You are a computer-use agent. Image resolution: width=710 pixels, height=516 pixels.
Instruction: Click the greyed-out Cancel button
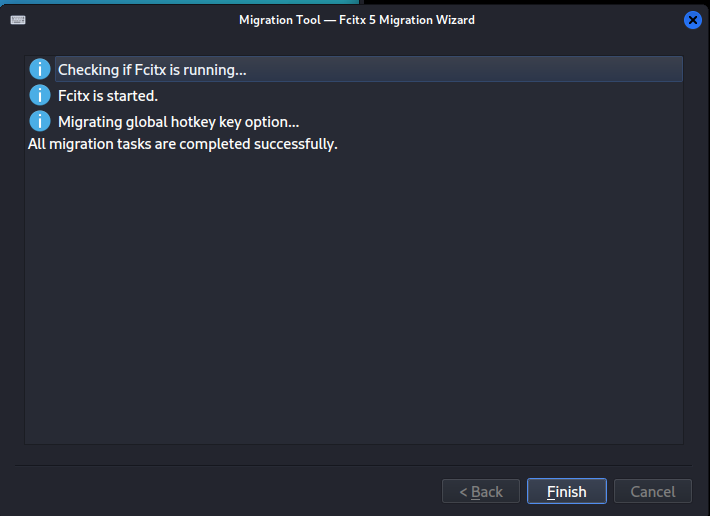pos(653,491)
